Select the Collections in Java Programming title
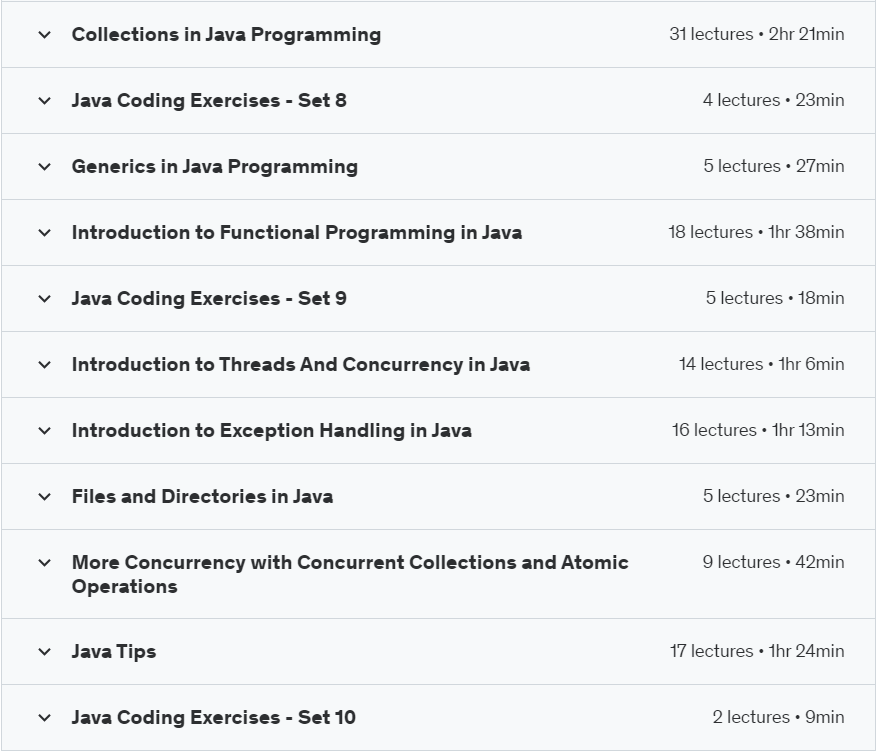This screenshot has height=751, width=876. pos(226,35)
